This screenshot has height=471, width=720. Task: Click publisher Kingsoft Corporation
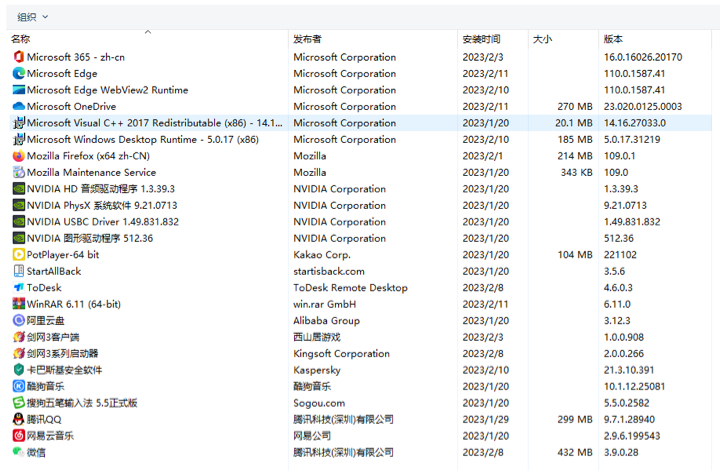pyautogui.click(x=341, y=354)
